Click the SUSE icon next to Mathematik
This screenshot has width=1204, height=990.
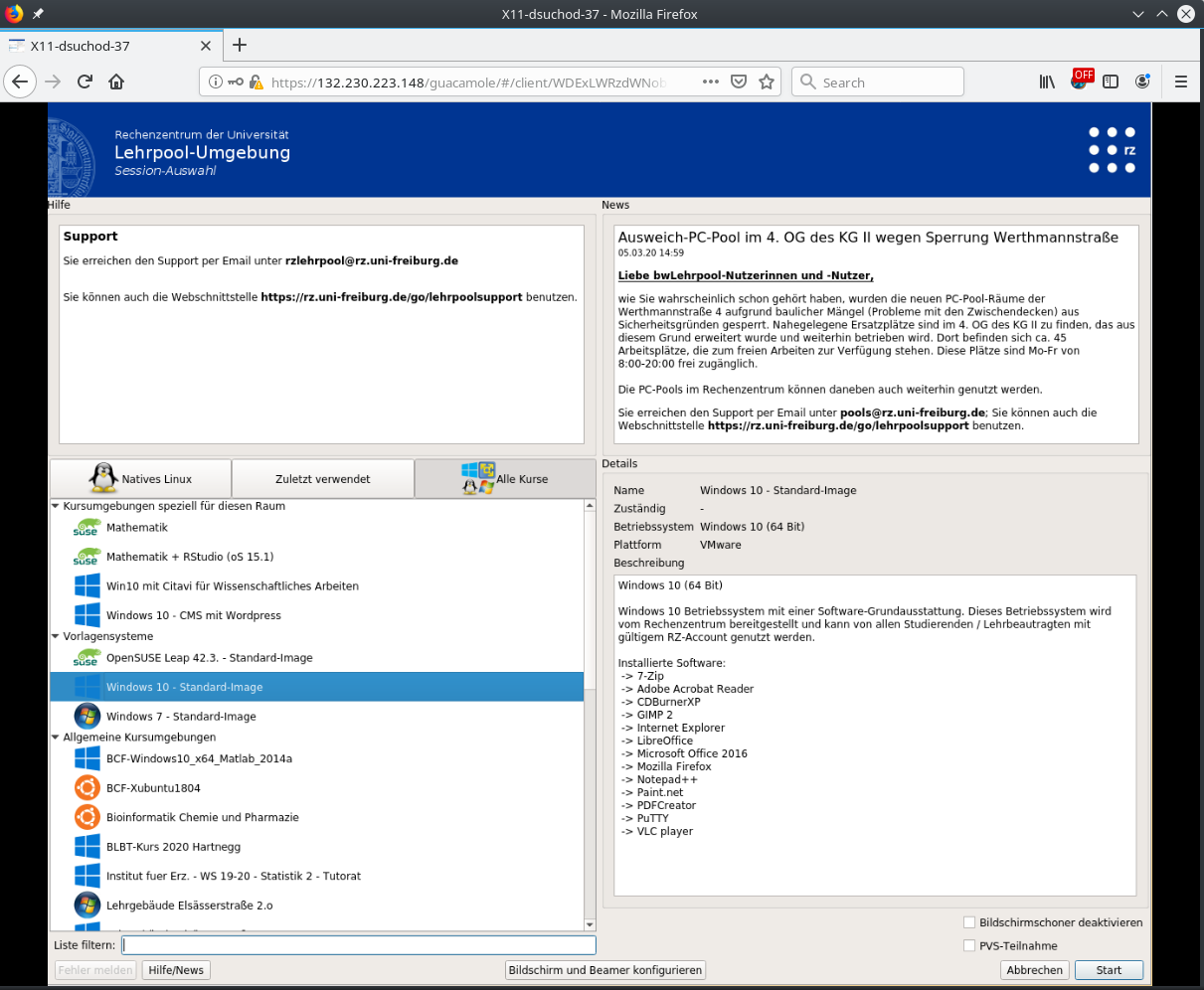(x=86, y=528)
